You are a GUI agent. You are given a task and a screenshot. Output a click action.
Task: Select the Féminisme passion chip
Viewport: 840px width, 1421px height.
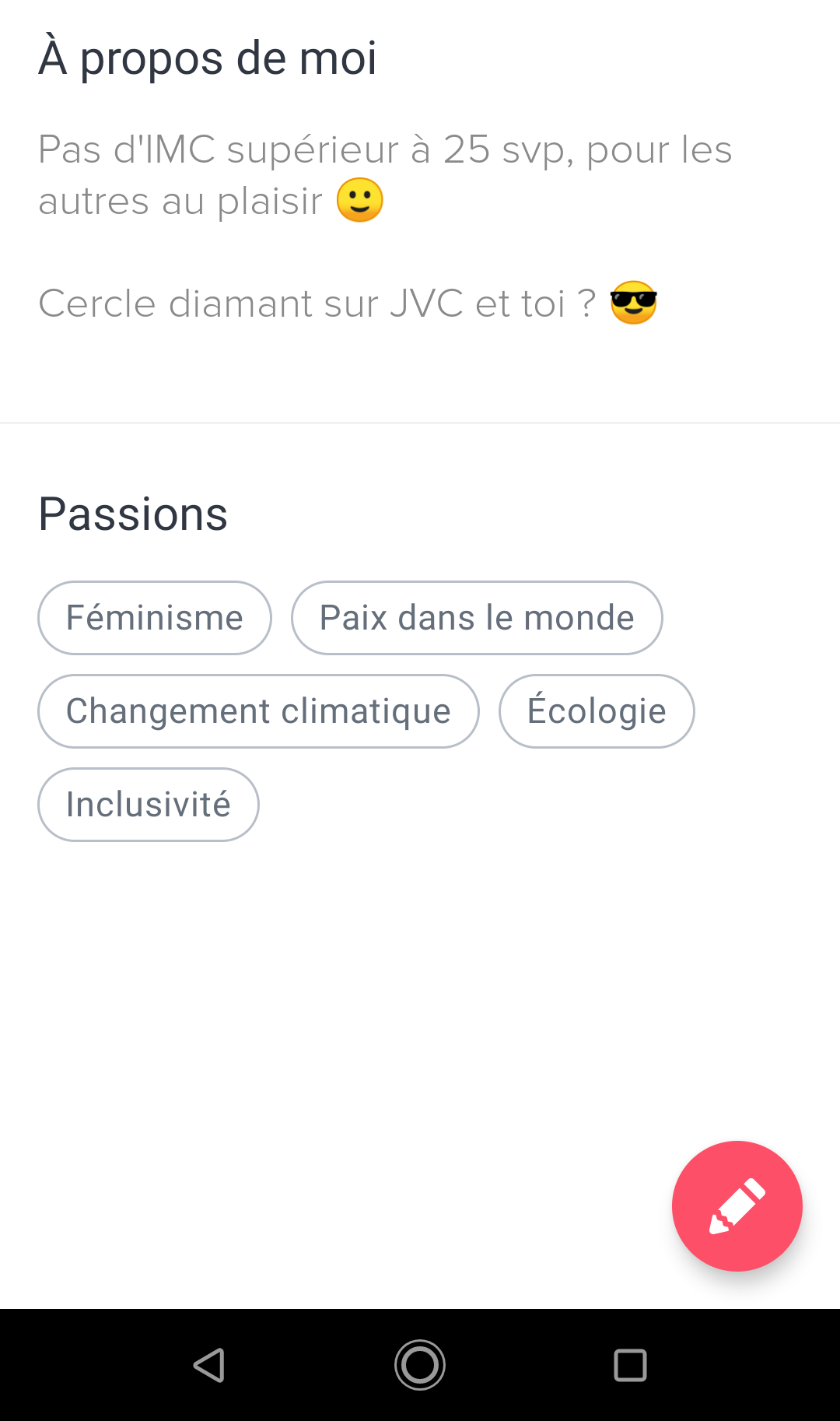[155, 618]
